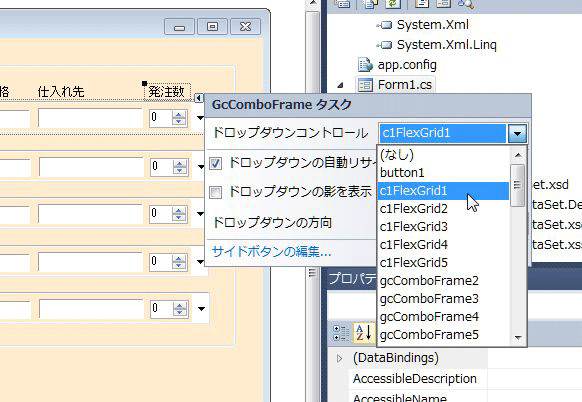Click the app.config file icon
Image resolution: width=582 pixels, height=402 pixels.
pyautogui.click(x=365, y=65)
